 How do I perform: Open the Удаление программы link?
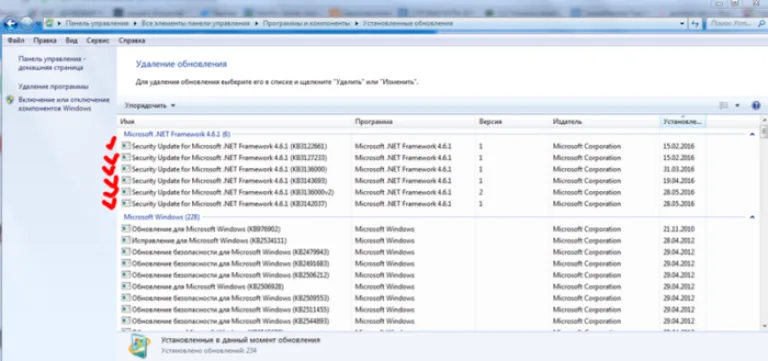pos(53,87)
